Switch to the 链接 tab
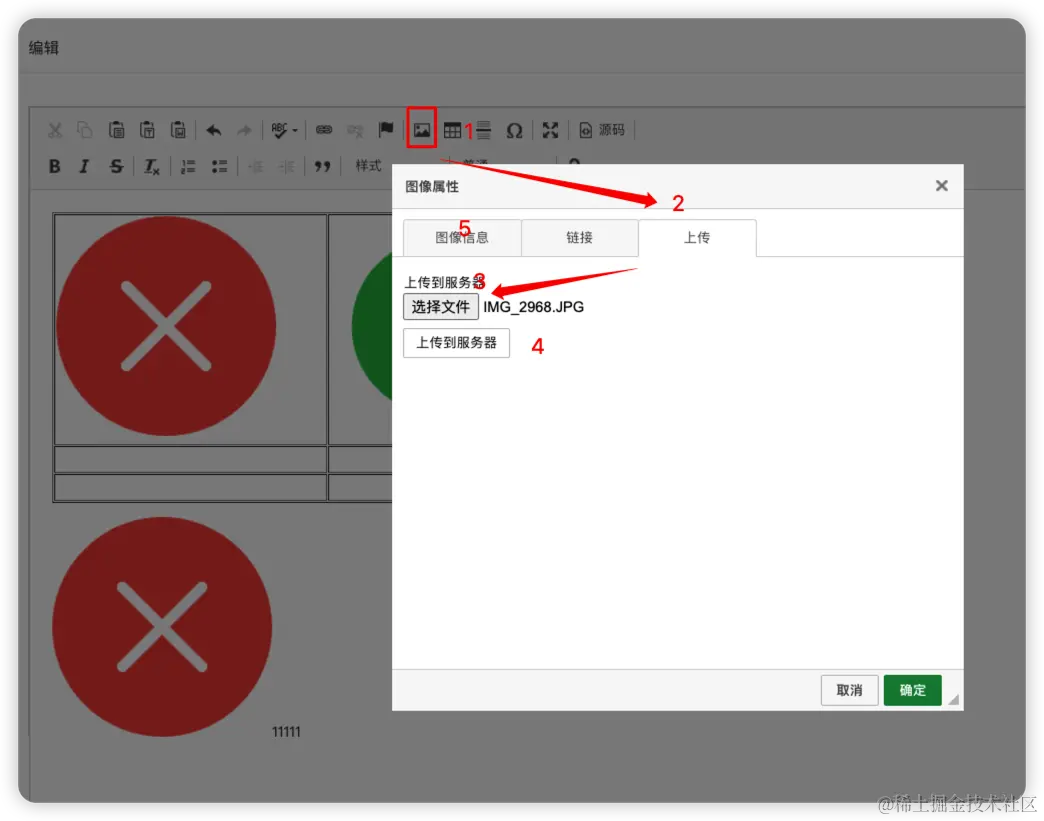The height and width of the screenshot is (821, 1044). click(x=579, y=238)
